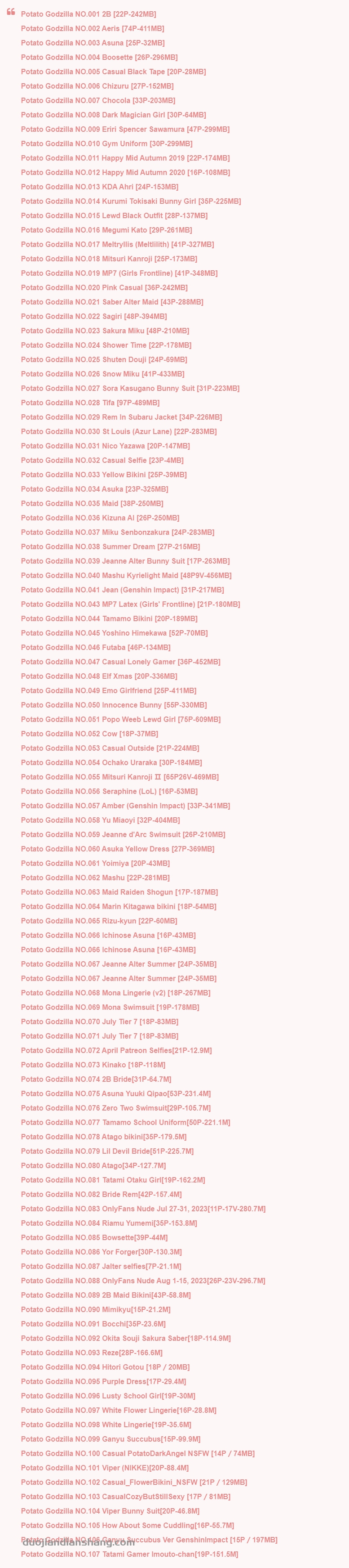Open NO.008 Dark Magician Girl entry

[x=113, y=115]
